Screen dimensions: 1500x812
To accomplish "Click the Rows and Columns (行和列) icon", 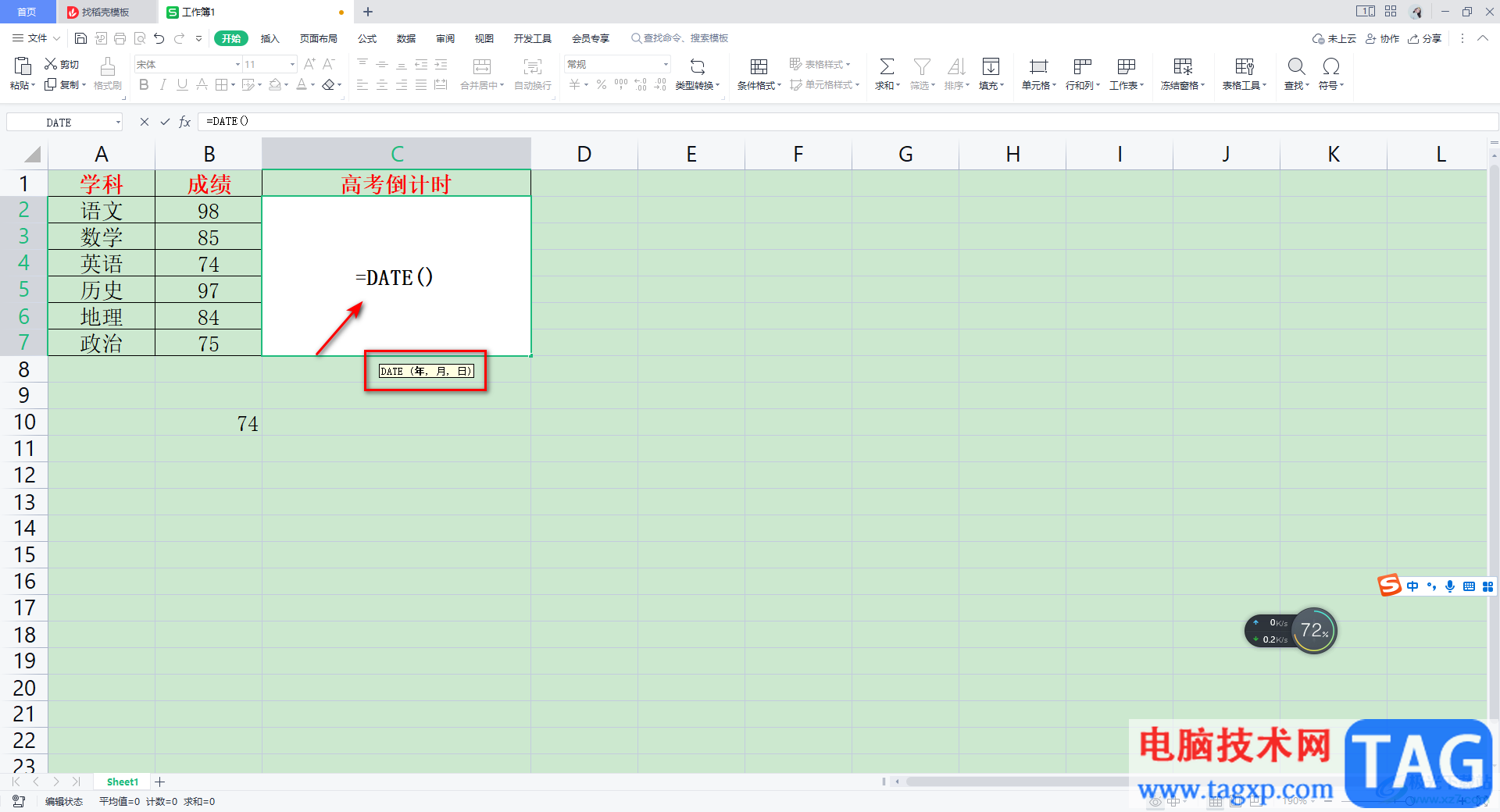I will [1082, 67].
